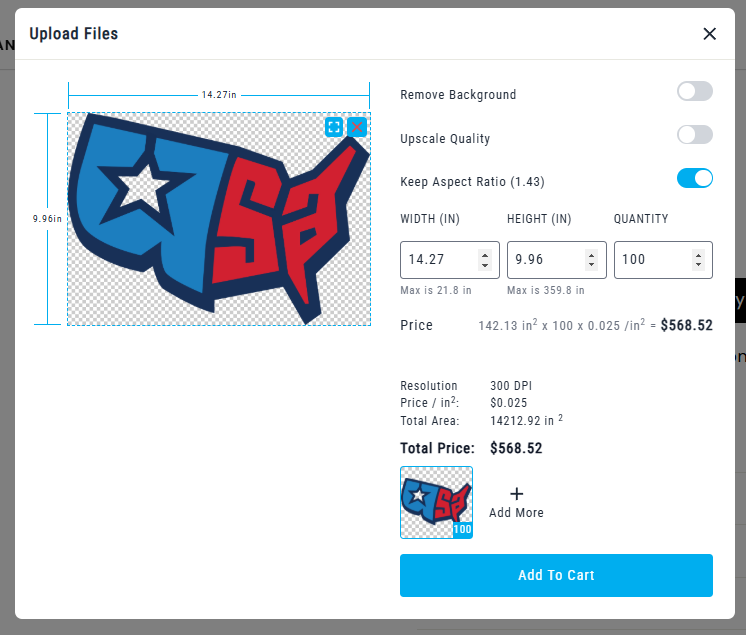This screenshot has height=635, width=746.
Task: Click the 9.96in height dimension label
Action: pos(47,218)
